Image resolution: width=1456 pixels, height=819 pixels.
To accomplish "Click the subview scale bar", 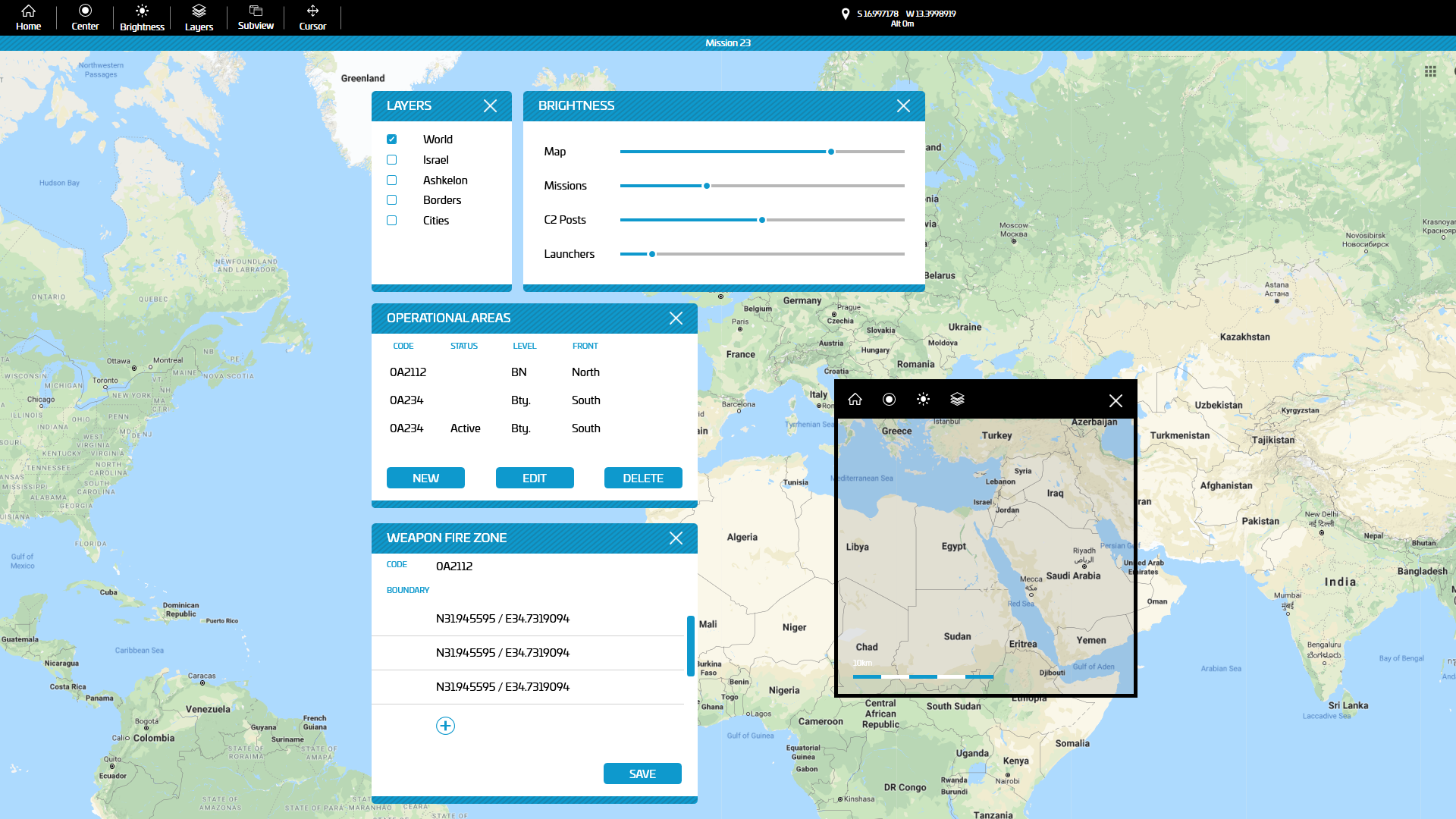I will [x=923, y=676].
